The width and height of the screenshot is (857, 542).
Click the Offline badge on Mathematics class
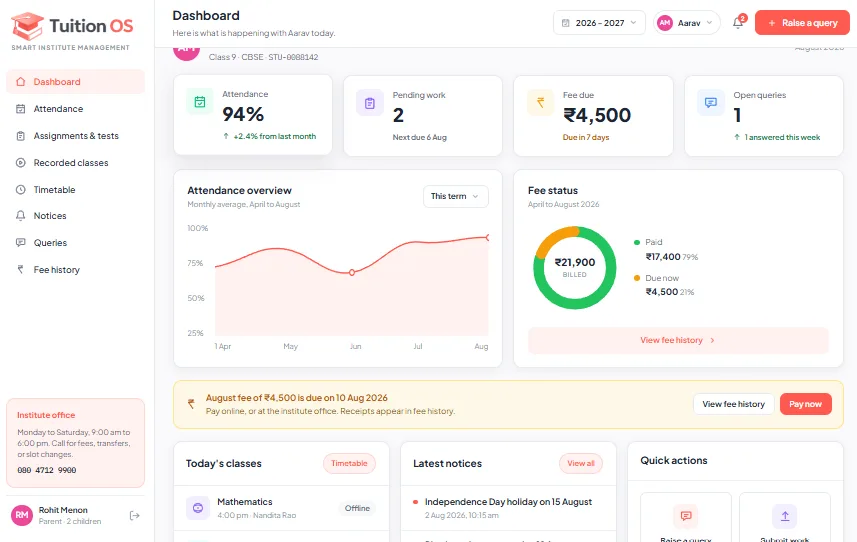[357, 508]
